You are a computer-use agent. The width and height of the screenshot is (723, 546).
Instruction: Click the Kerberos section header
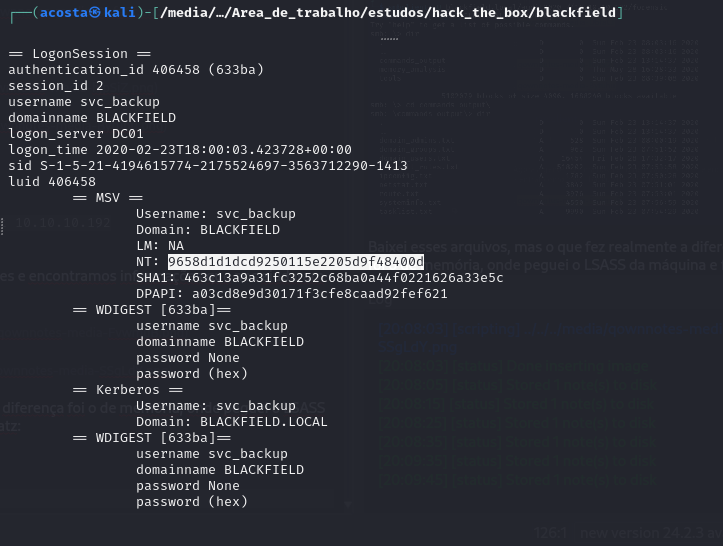[x=128, y=390]
